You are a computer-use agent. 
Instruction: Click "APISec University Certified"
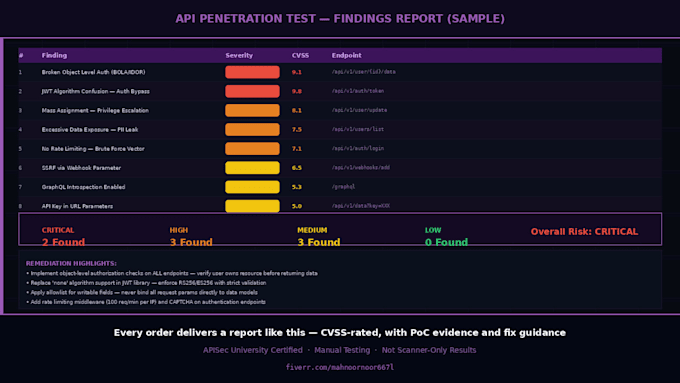(x=253, y=350)
